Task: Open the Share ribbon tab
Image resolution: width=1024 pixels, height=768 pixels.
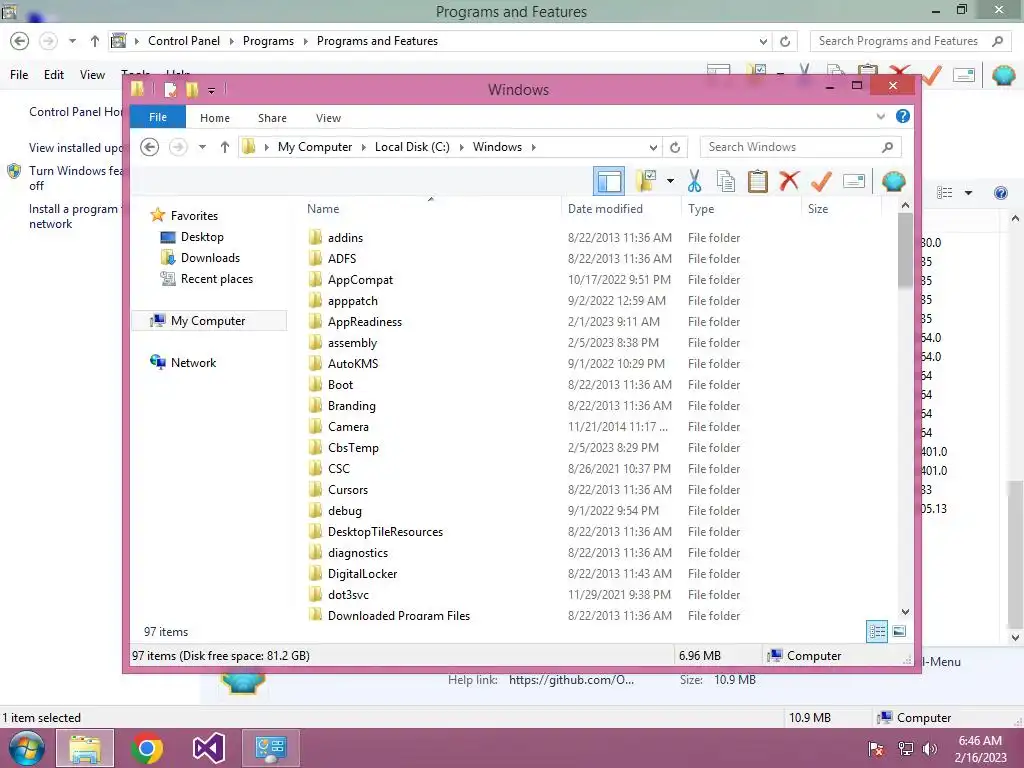Action: coord(272,118)
